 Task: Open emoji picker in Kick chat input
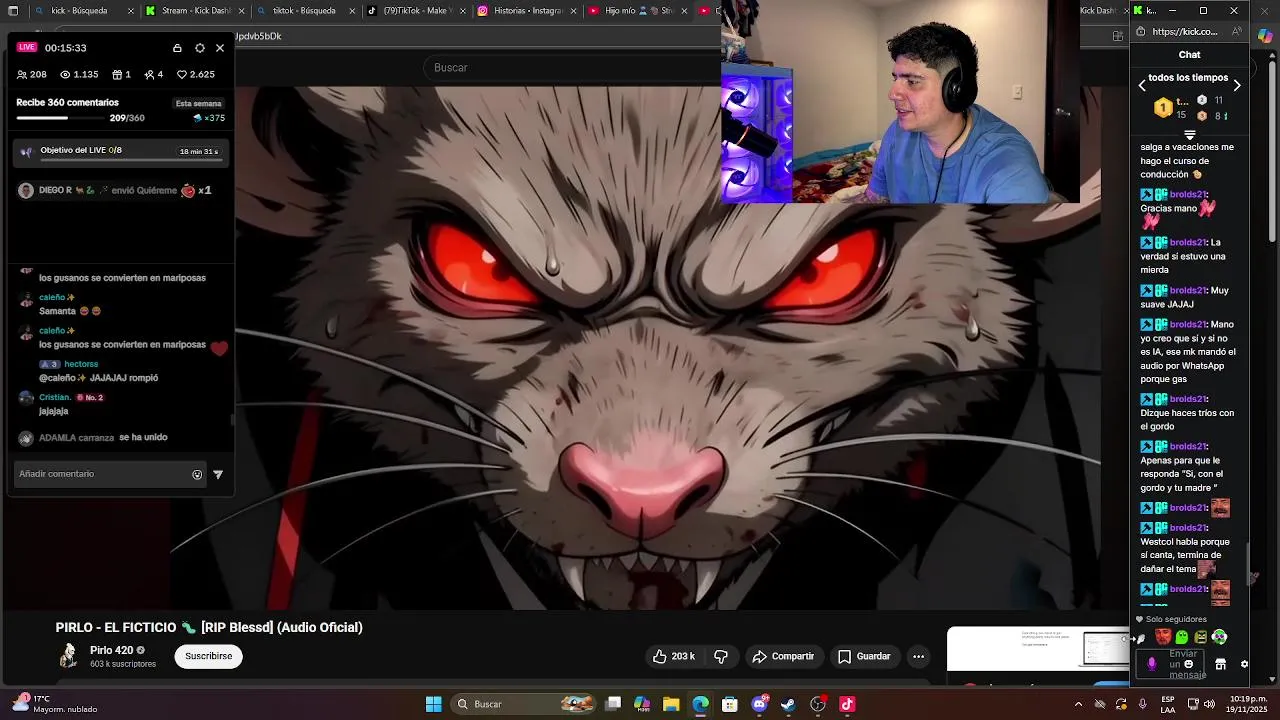point(1188,664)
